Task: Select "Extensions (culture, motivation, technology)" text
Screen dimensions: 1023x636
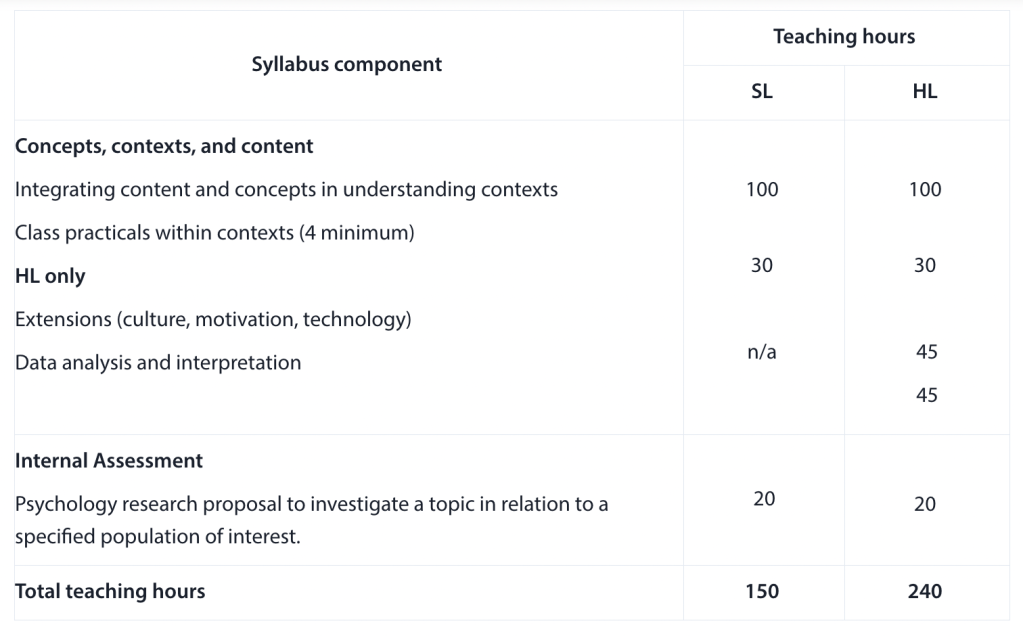Action: pos(214,320)
